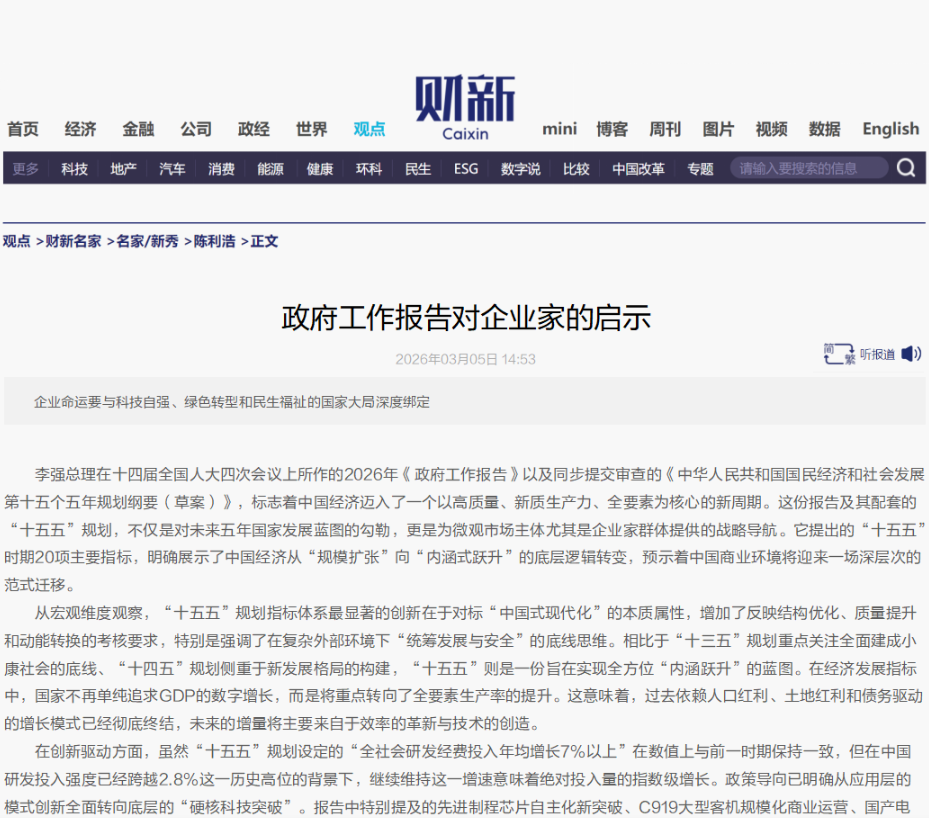Open author page 陈利浩 from breadcrumb
The height and width of the screenshot is (818, 929).
point(210,242)
